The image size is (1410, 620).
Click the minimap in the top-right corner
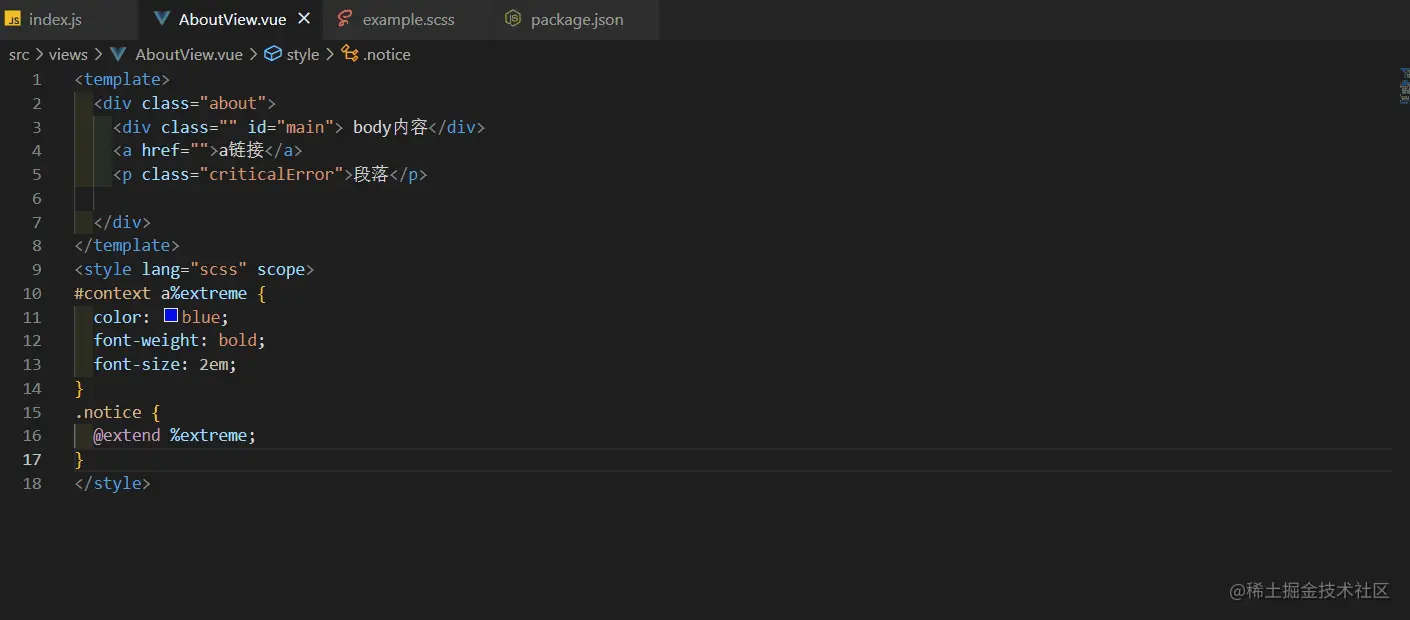(1404, 85)
